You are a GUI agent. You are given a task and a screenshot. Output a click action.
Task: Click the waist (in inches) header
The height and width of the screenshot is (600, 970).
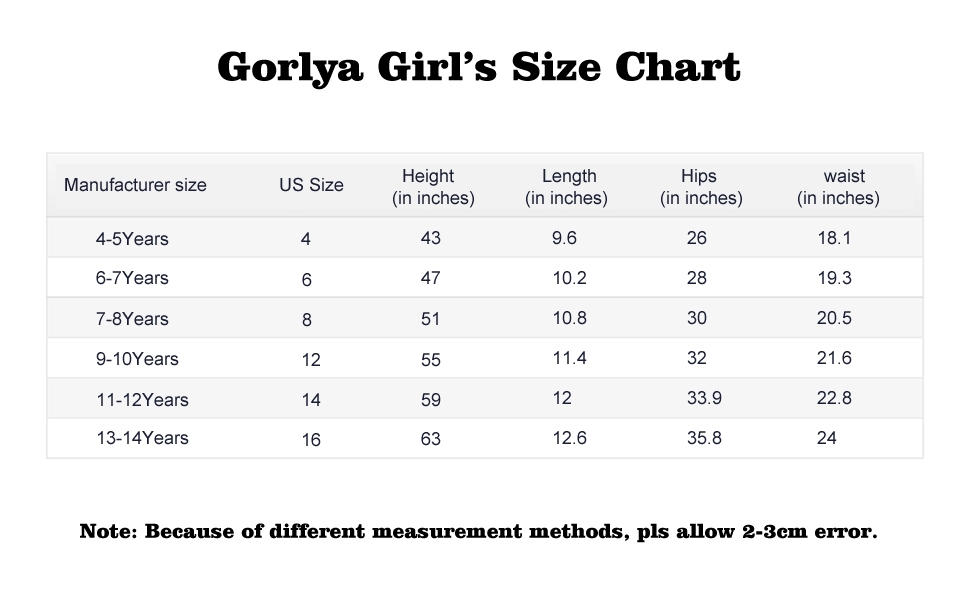click(x=838, y=187)
